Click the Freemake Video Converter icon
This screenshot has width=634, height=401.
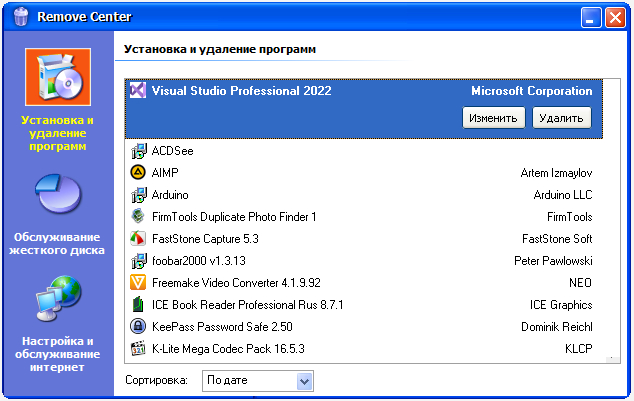click(138, 283)
